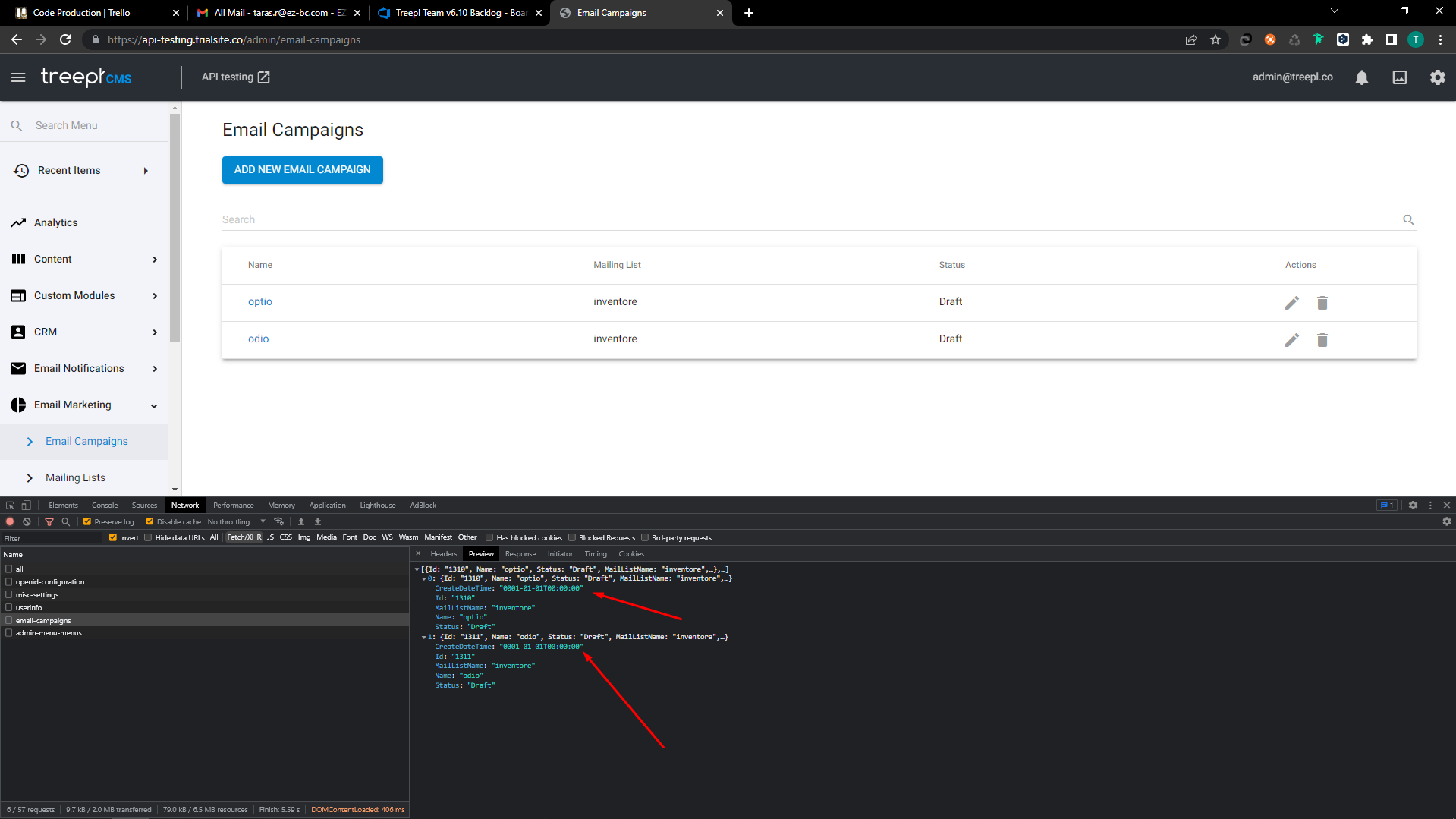Open the media manager image icon
The width and height of the screenshot is (1456, 819).
(x=1400, y=77)
